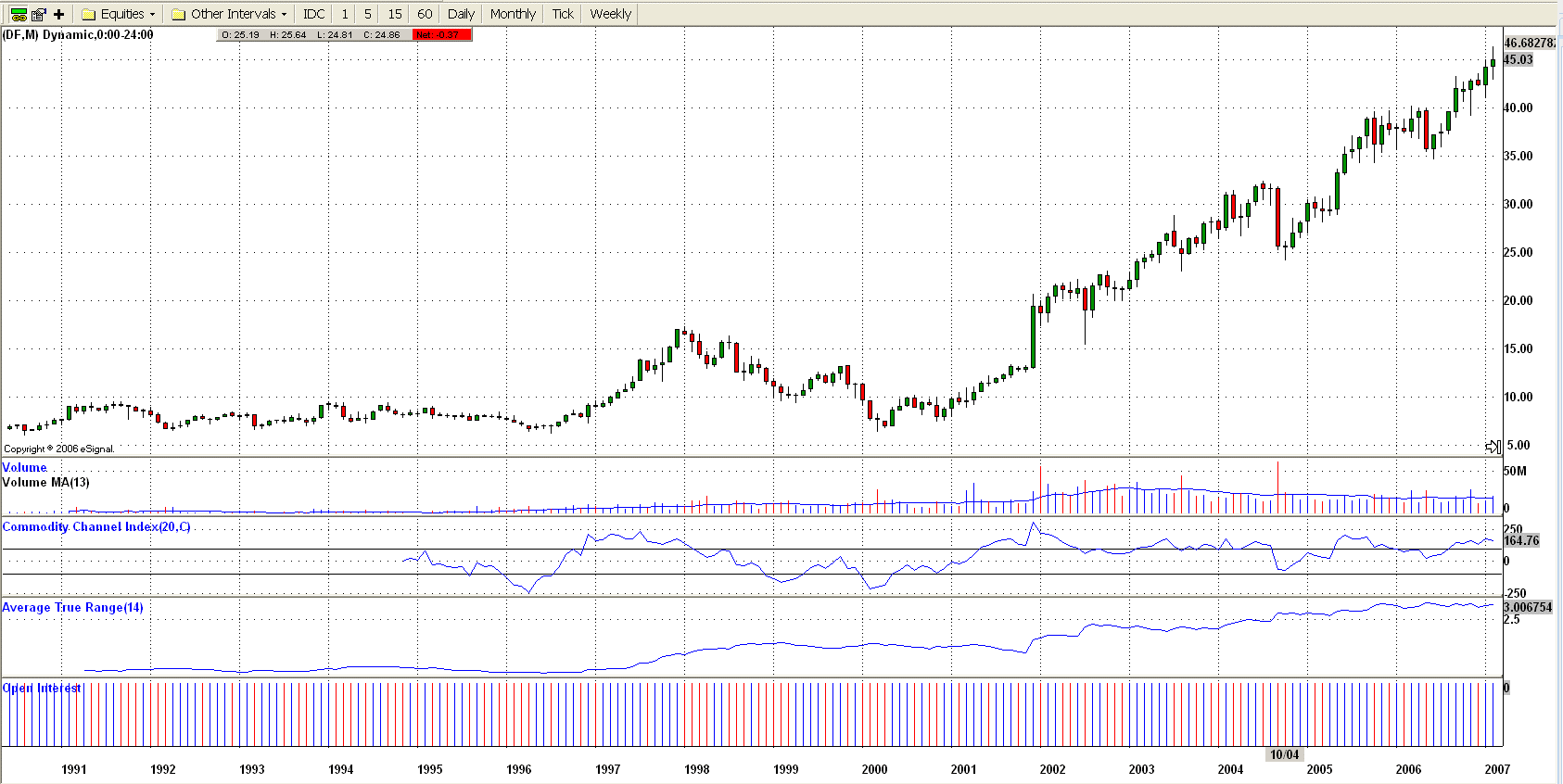1563x784 pixels.
Task: Click the 50M volume axis label
Action: pos(1515,471)
